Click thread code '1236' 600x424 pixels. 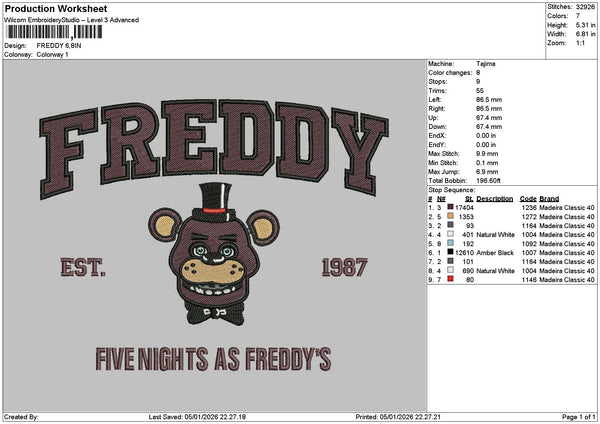pyautogui.click(x=529, y=207)
